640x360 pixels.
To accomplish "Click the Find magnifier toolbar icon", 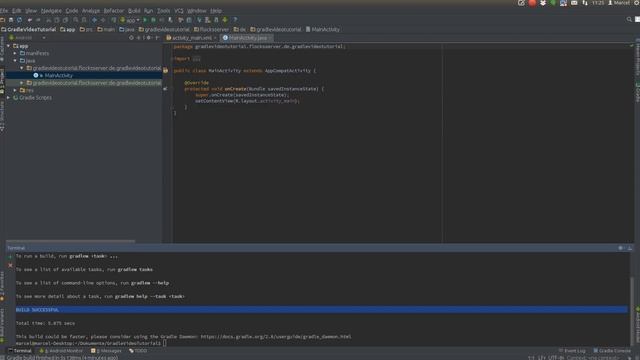I will [76, 20].
